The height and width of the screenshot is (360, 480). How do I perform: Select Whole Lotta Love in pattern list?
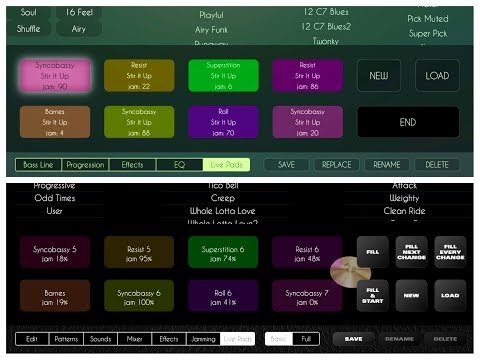click(223, 211)
